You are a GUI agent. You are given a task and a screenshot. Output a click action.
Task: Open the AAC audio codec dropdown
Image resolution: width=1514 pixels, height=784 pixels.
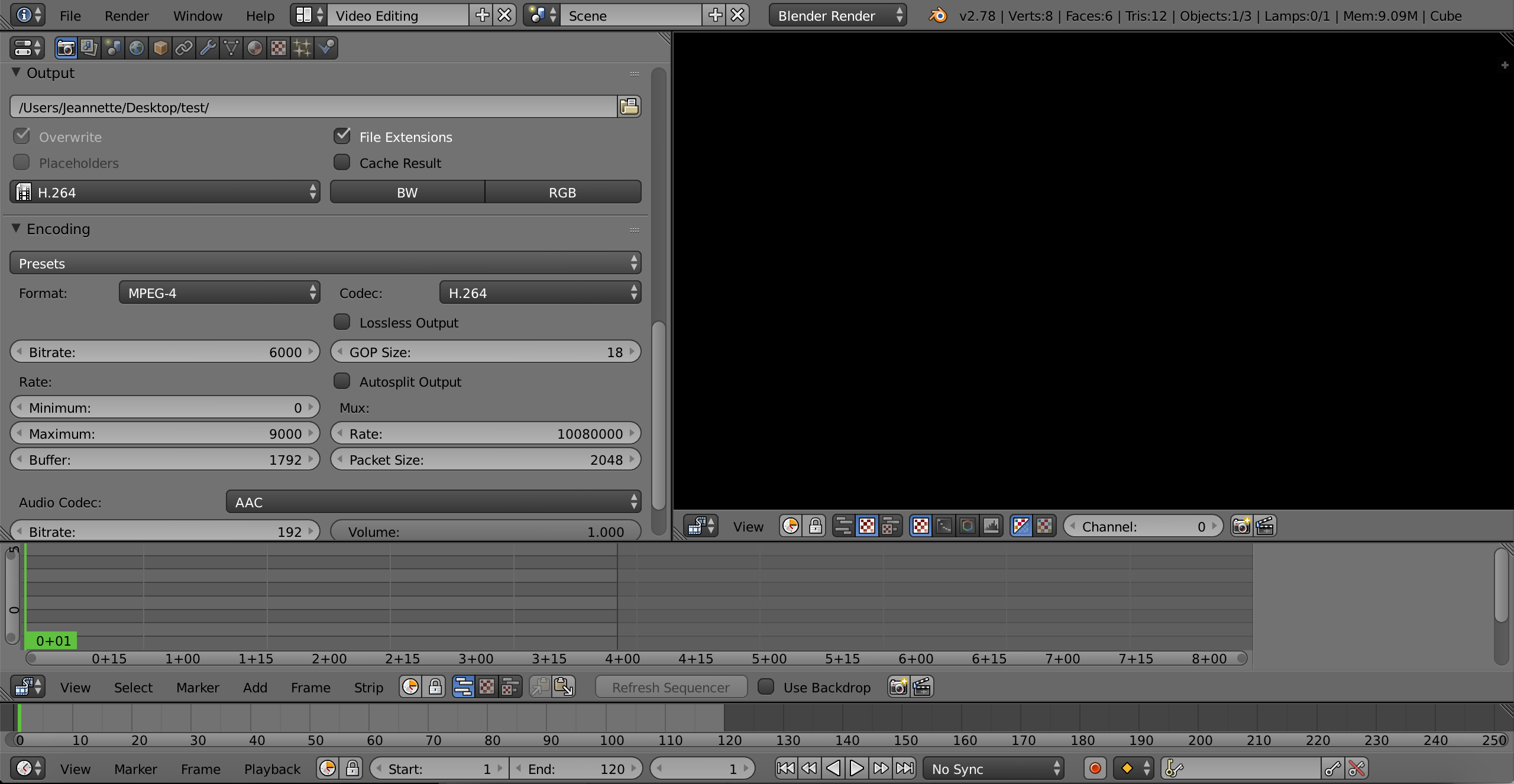coord(433,502)
